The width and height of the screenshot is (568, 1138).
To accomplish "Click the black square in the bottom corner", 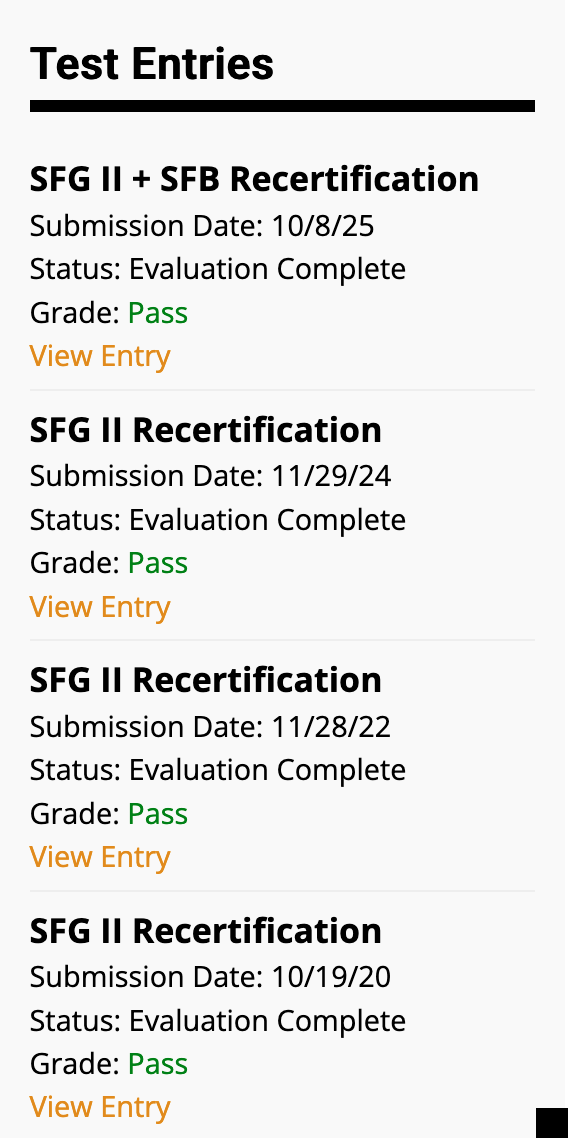I will 552,1123.
